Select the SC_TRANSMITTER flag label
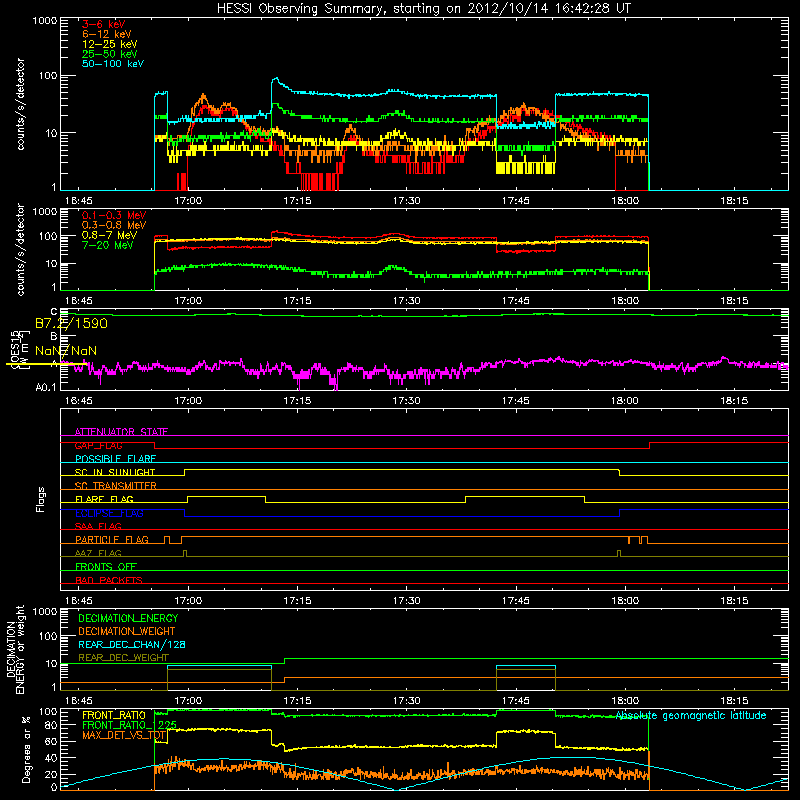The height and width of the screenshot is (800, 800). point(116,486)
